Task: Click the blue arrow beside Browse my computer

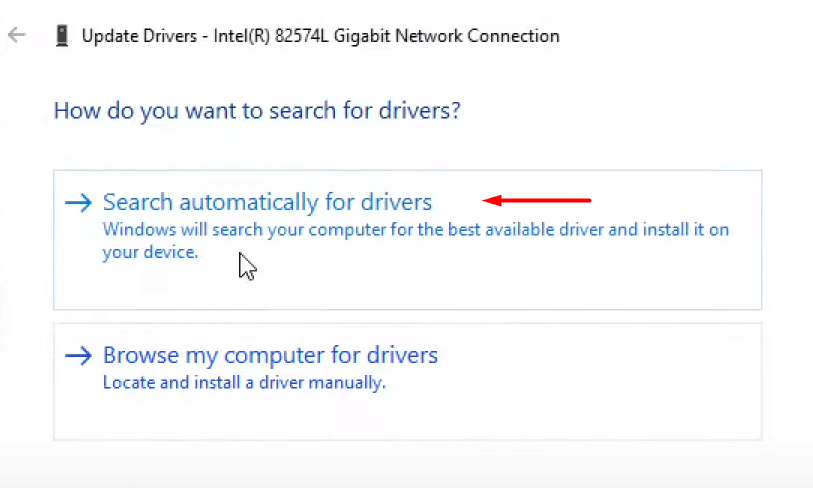Action: click(x=77, y=355)
